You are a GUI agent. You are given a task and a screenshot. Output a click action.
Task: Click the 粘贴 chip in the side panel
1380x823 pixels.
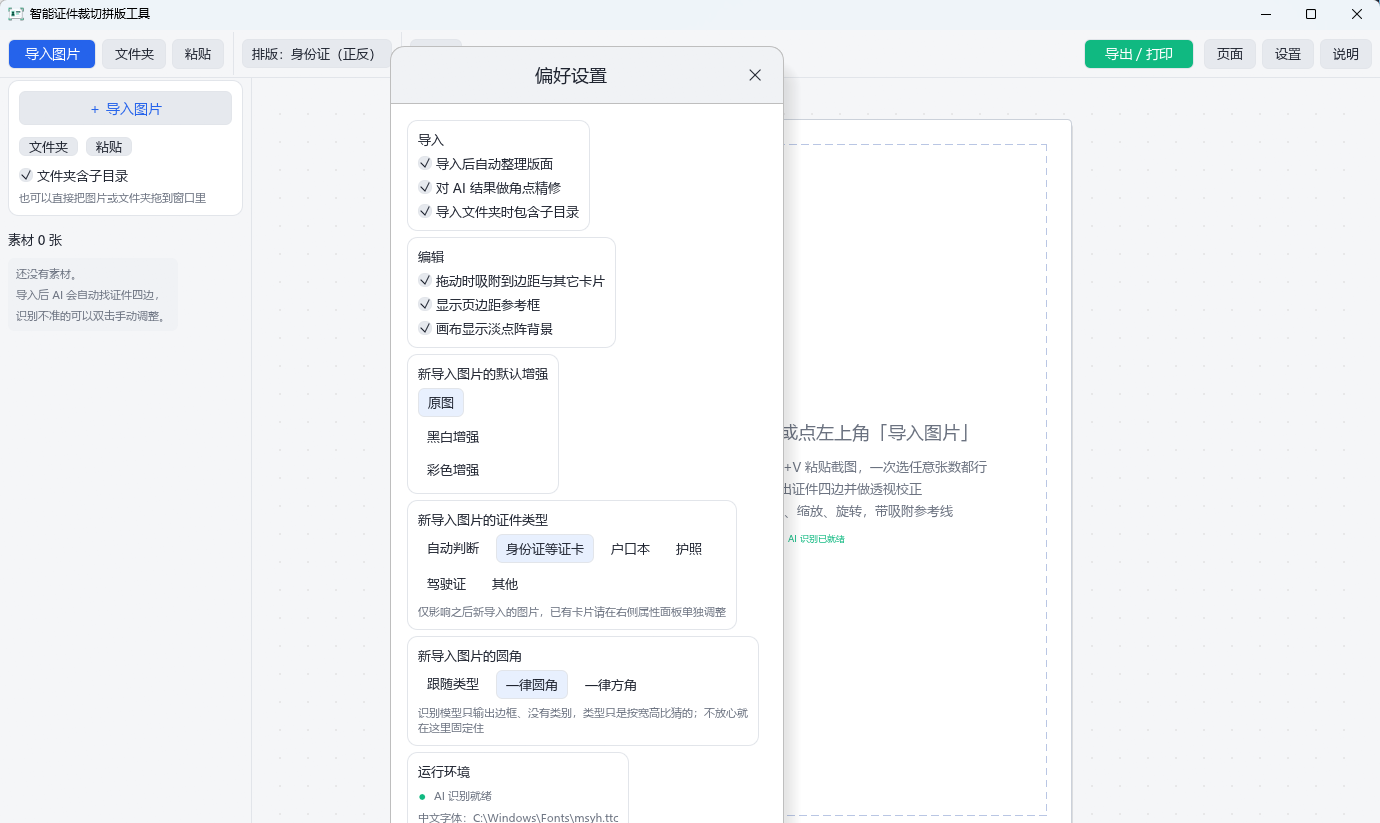click(x=109, y=147)
